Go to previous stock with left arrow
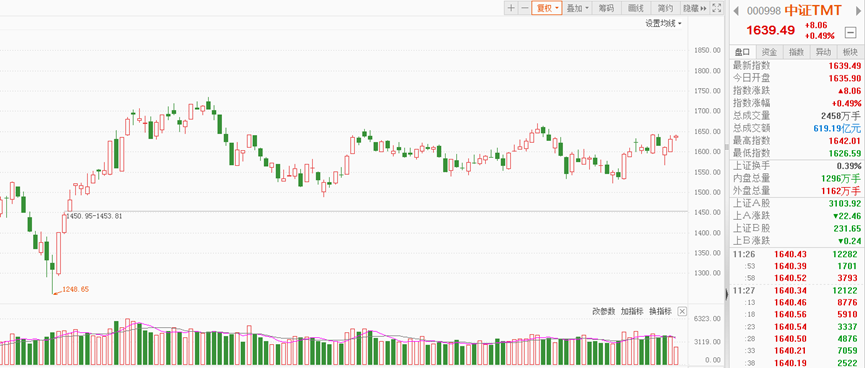This screenshot has width=865, height=368. [736, 10]
